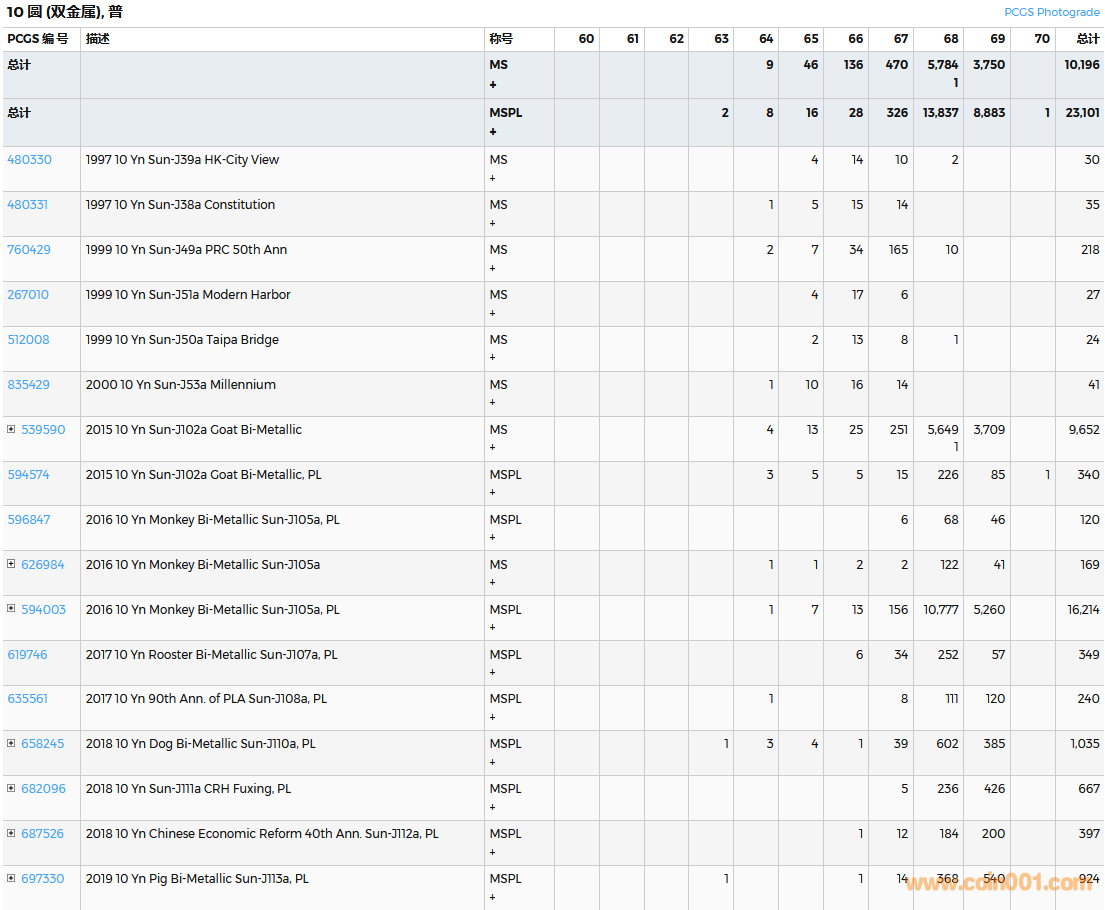Open PCGS number 480330 link

pyautogui.click(x=29, y=160)
